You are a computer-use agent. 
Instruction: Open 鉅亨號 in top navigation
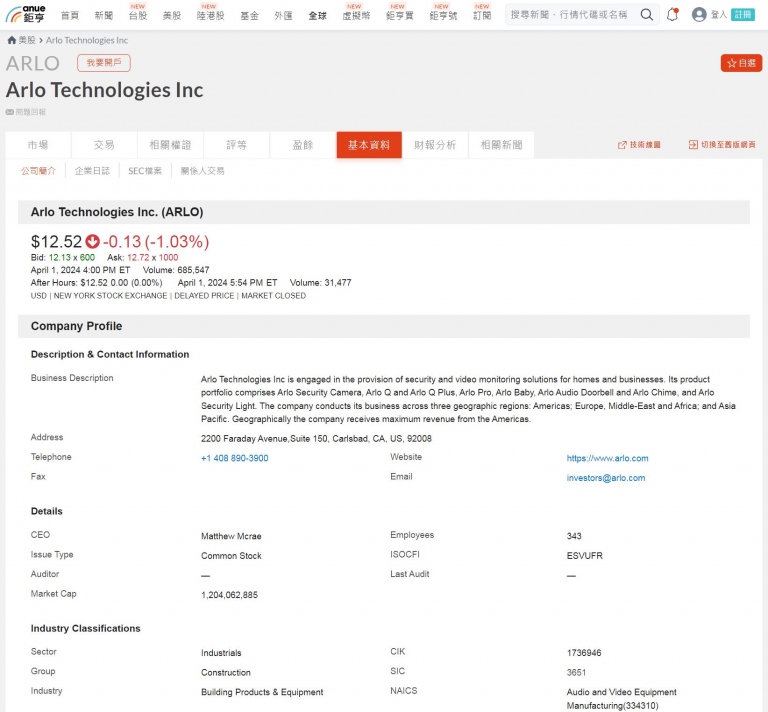443,16
